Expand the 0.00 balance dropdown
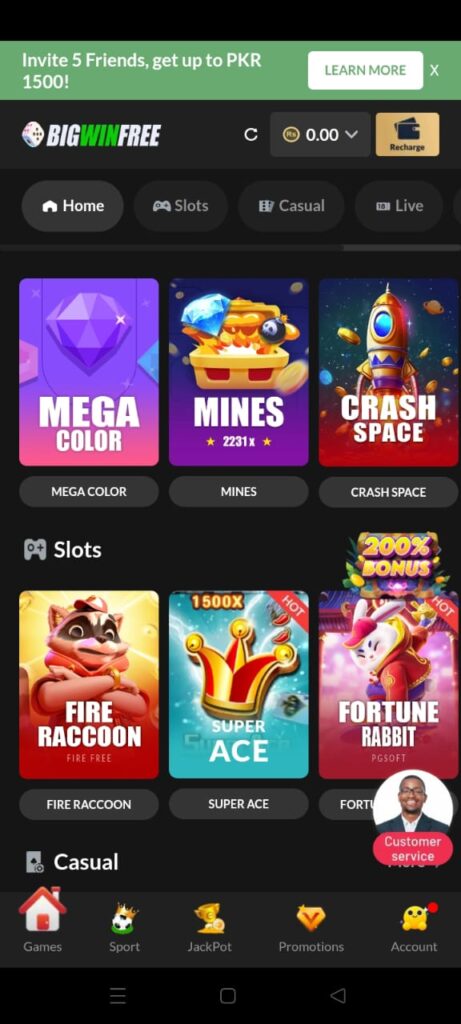Screen dimensions: 461x1024 point(320,135)
